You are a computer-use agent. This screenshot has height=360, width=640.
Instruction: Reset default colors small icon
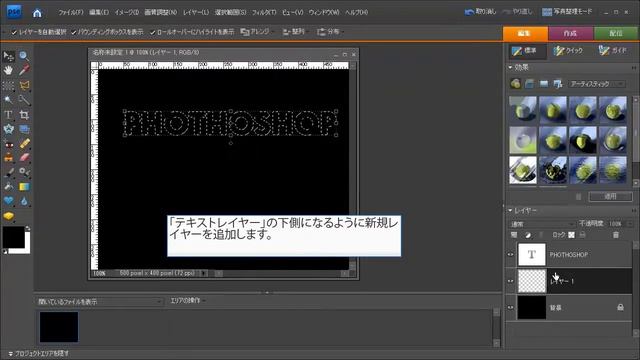click(x=5, y=252)
